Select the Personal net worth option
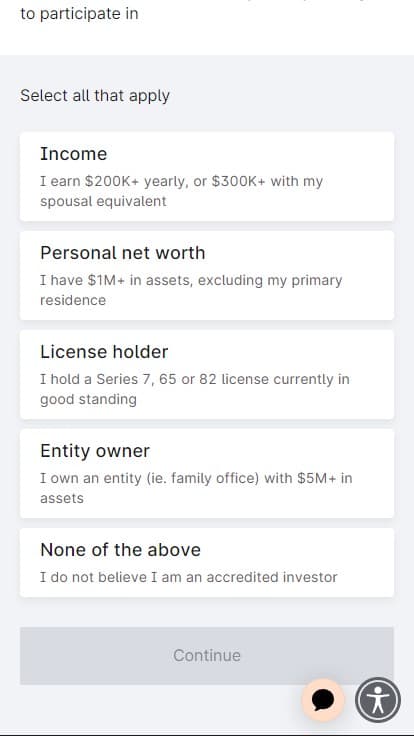 pyautogui.click(x=207, y=276)
